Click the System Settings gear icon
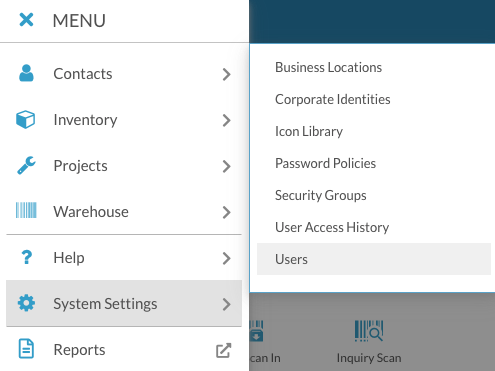This screenshot has height=371, width=495. pos(26,303)
